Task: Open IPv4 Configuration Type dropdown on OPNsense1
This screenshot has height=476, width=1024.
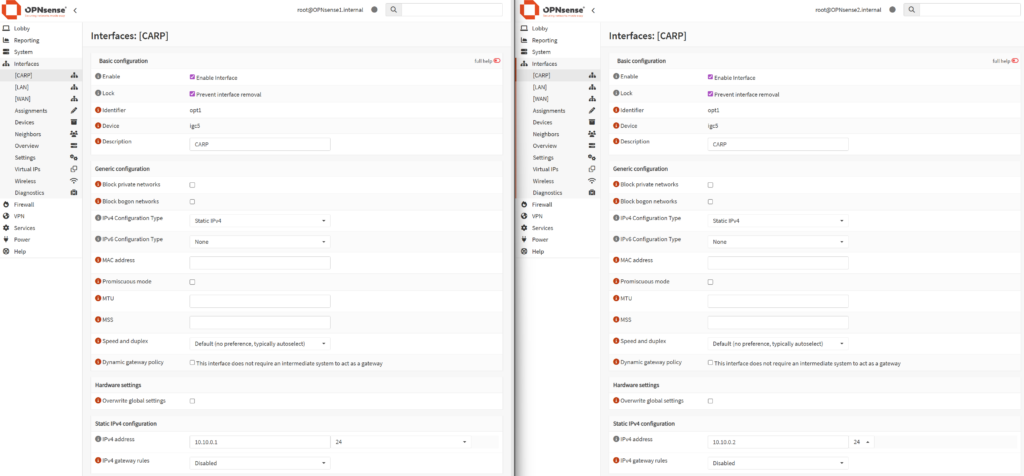Action: (x=259, y=220)
